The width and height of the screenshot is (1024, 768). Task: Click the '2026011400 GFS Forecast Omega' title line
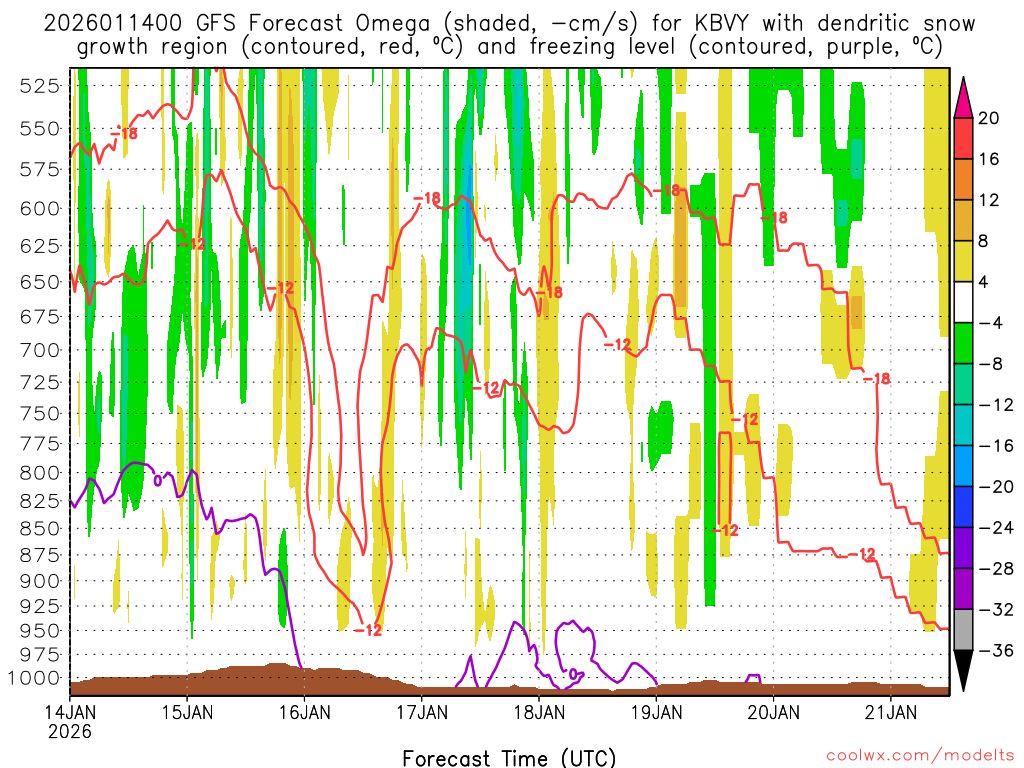tap(509, 24)
